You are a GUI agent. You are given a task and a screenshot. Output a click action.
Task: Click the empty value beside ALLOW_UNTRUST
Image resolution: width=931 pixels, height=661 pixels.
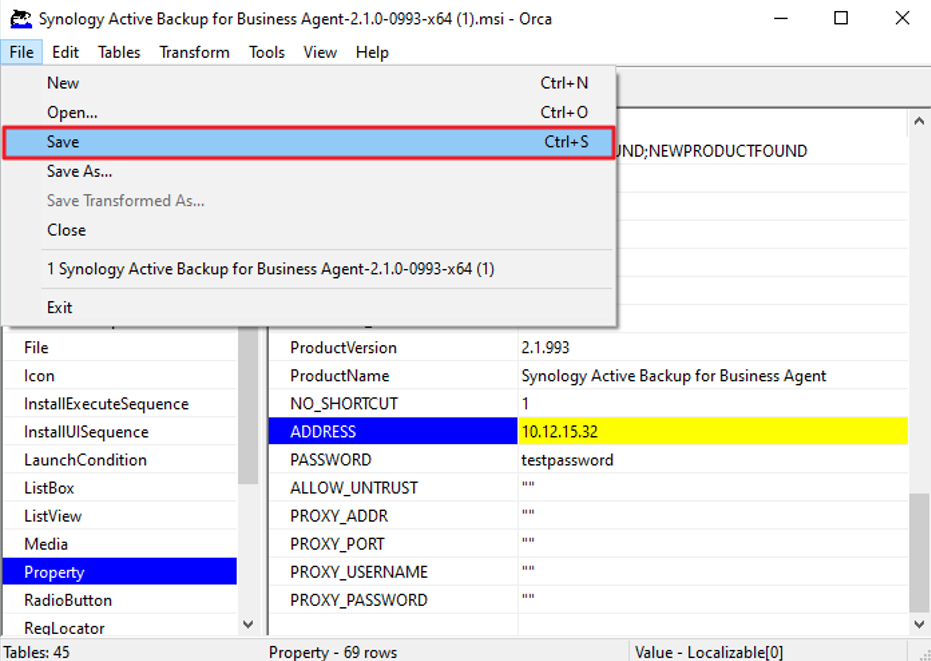(x=713, y=488)
